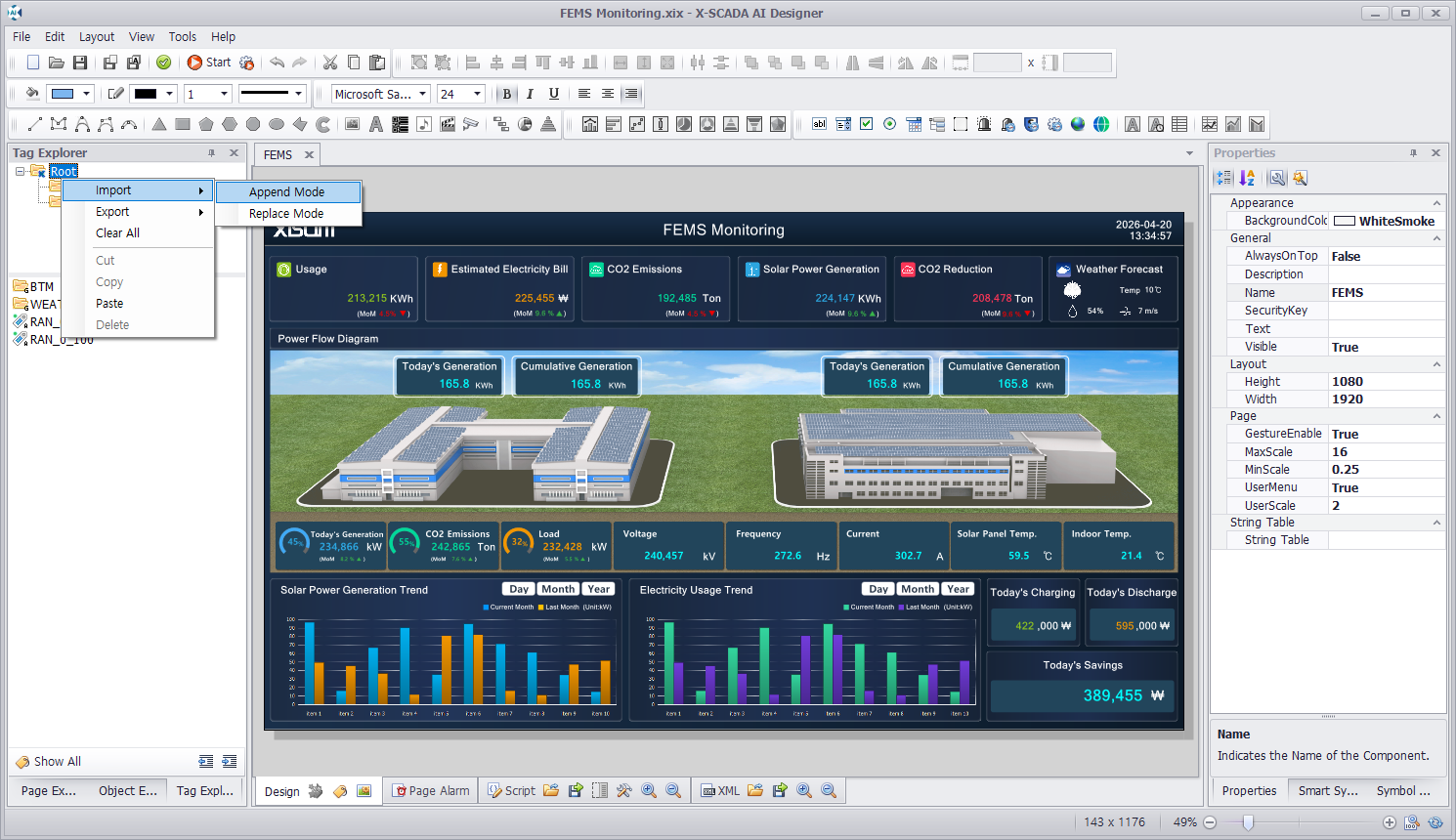
Task: Open the font family dropdown
Action: pyautogui.click(x=423, y=94)
